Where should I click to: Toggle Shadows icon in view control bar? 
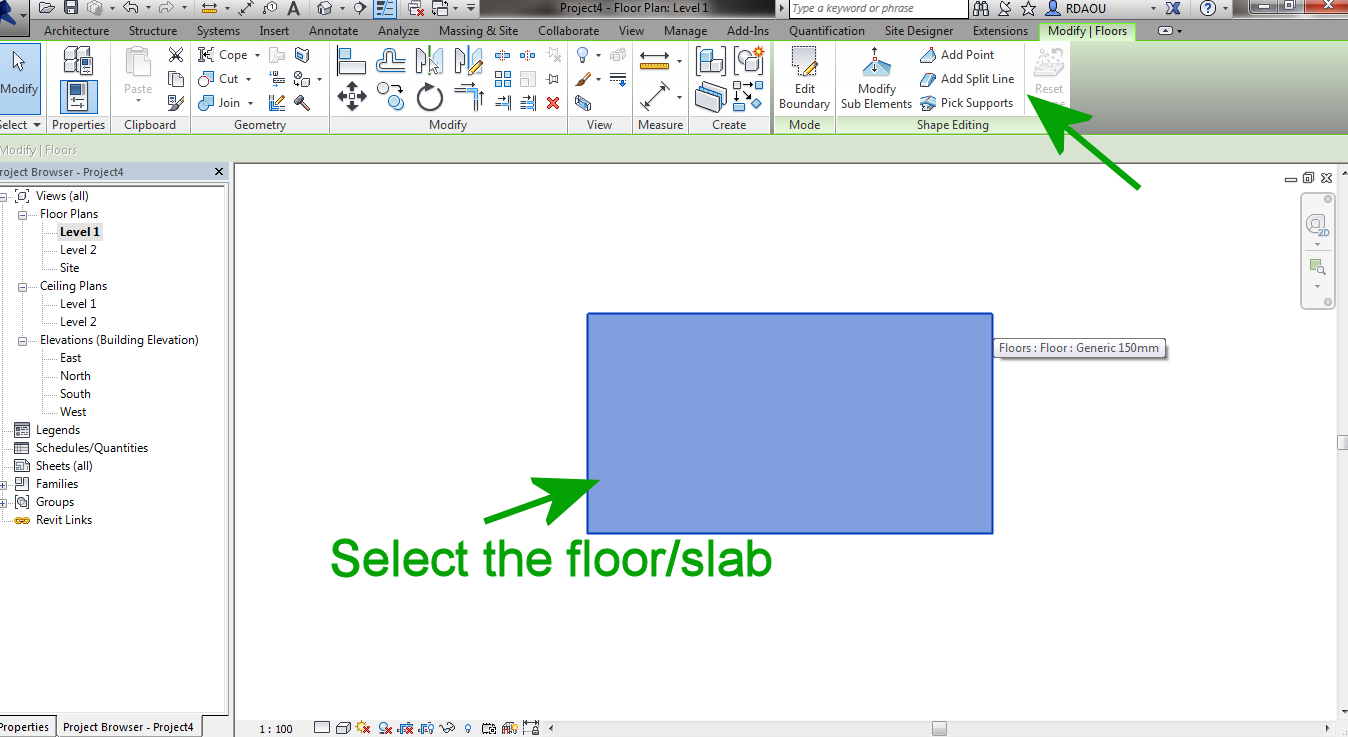[385, 728]
